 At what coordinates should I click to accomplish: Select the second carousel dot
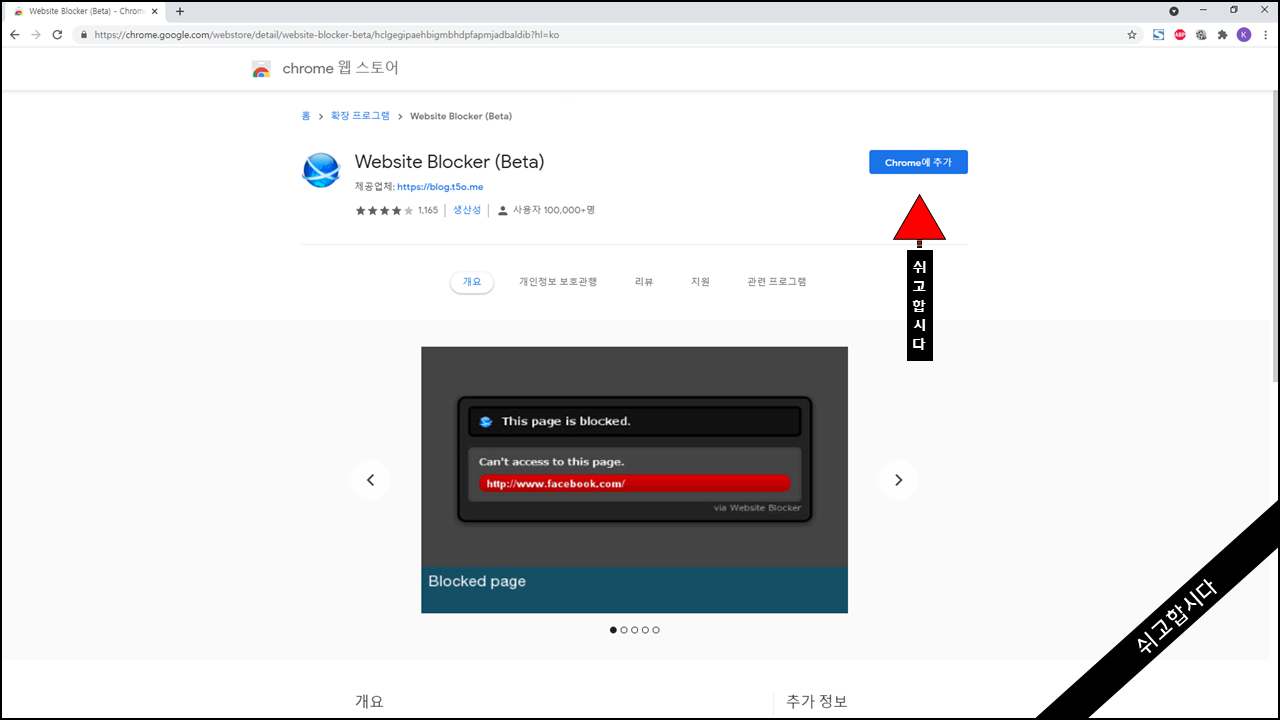pos(624,630)
